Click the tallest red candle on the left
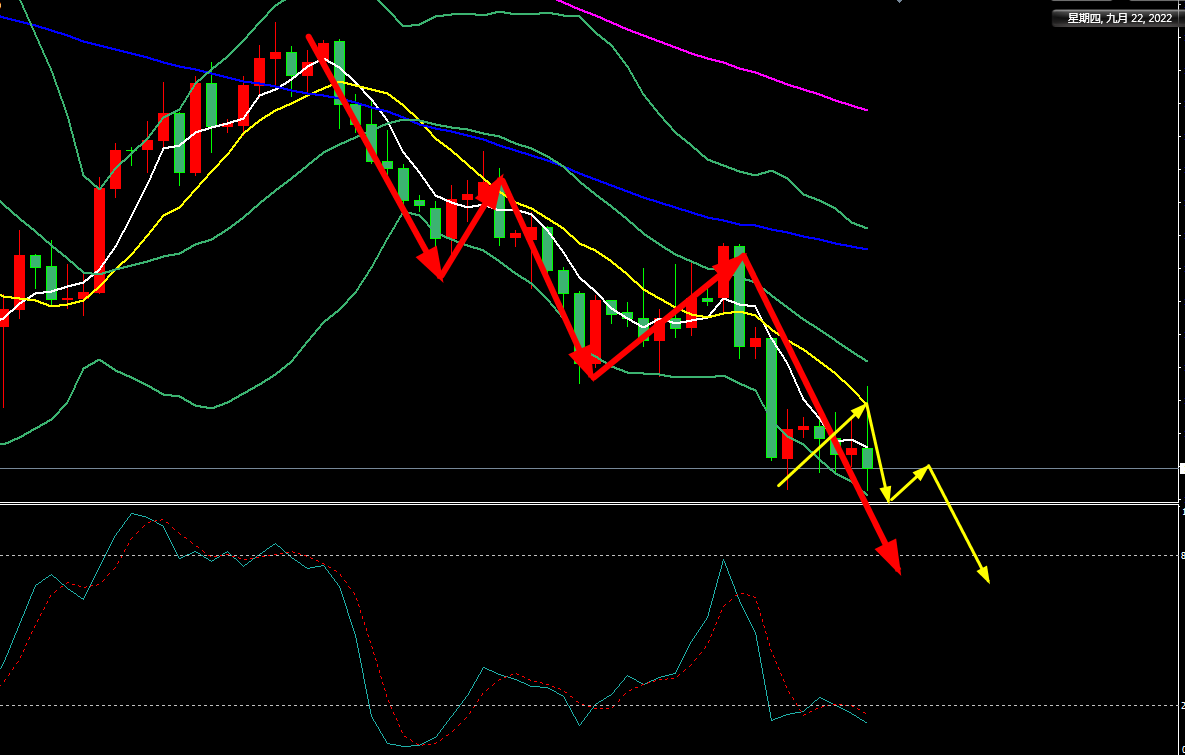Image resolution: width=1185 pixels, height=755 pixels. [x=100, y=240]
